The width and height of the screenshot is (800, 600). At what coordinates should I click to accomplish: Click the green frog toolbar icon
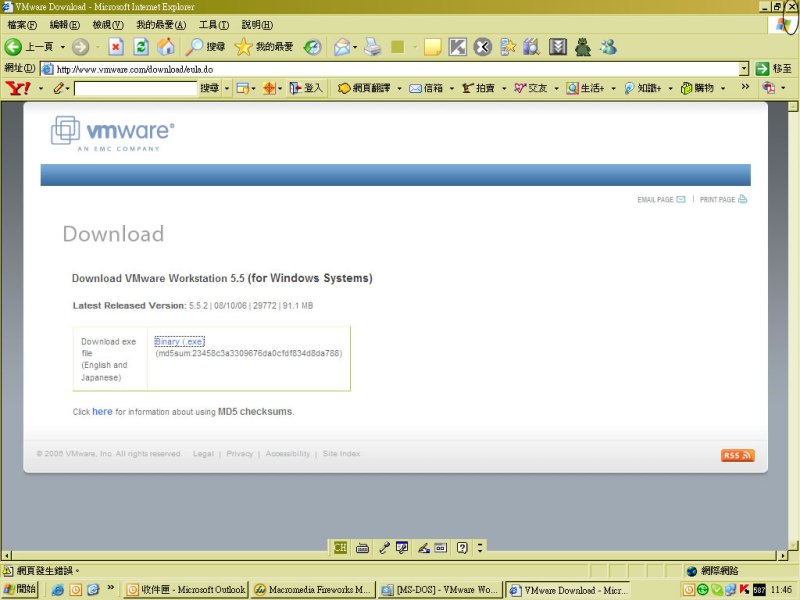pos(583,47)
